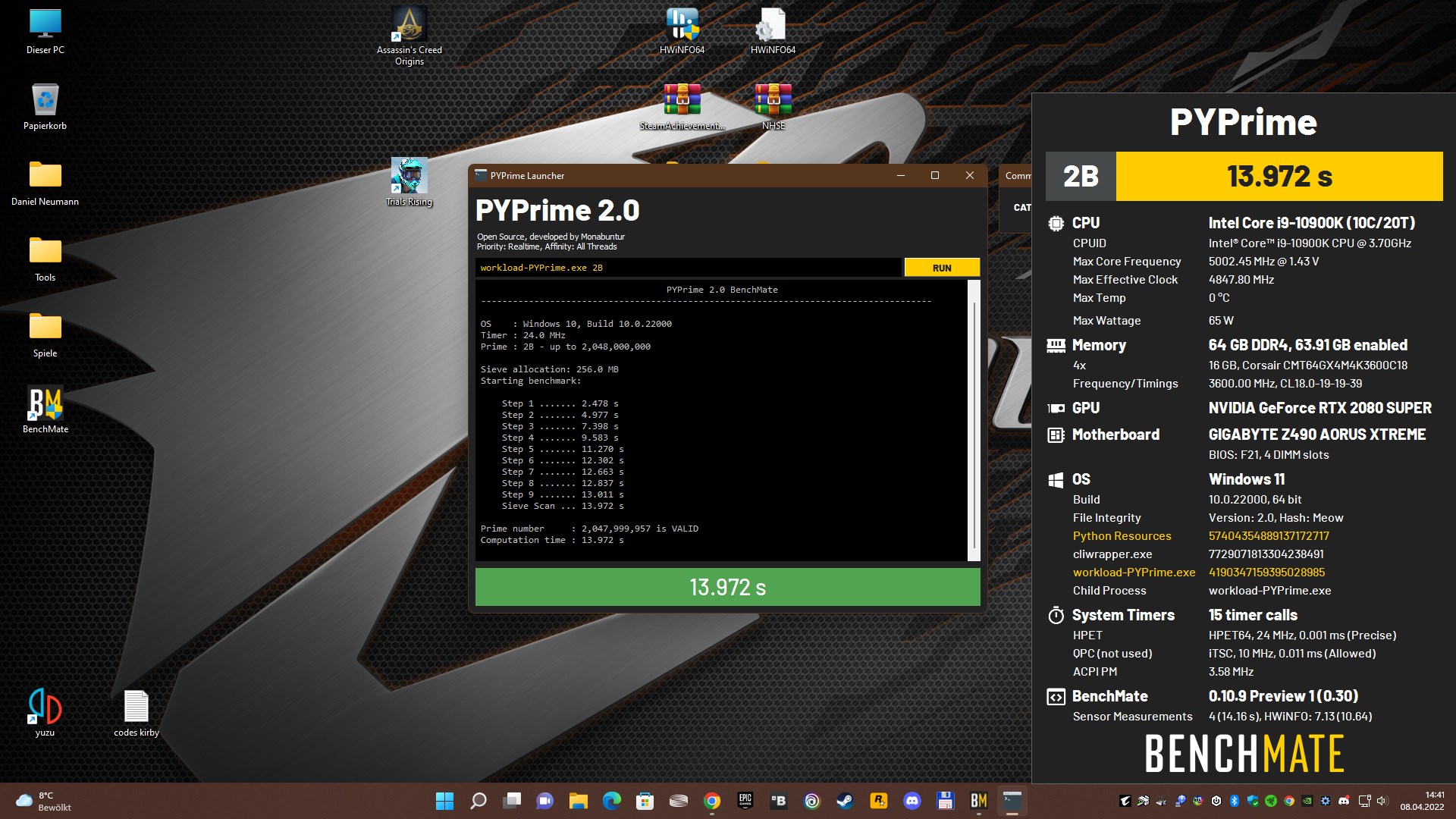Click the yellow workload-PYPrime.exe label in BenchMate

pos(1134,573)
